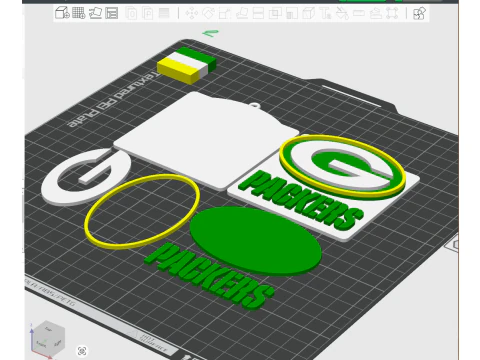Screen dimensions: 480x360
Task: Select the Rotate tool
Action: [208, 14]
